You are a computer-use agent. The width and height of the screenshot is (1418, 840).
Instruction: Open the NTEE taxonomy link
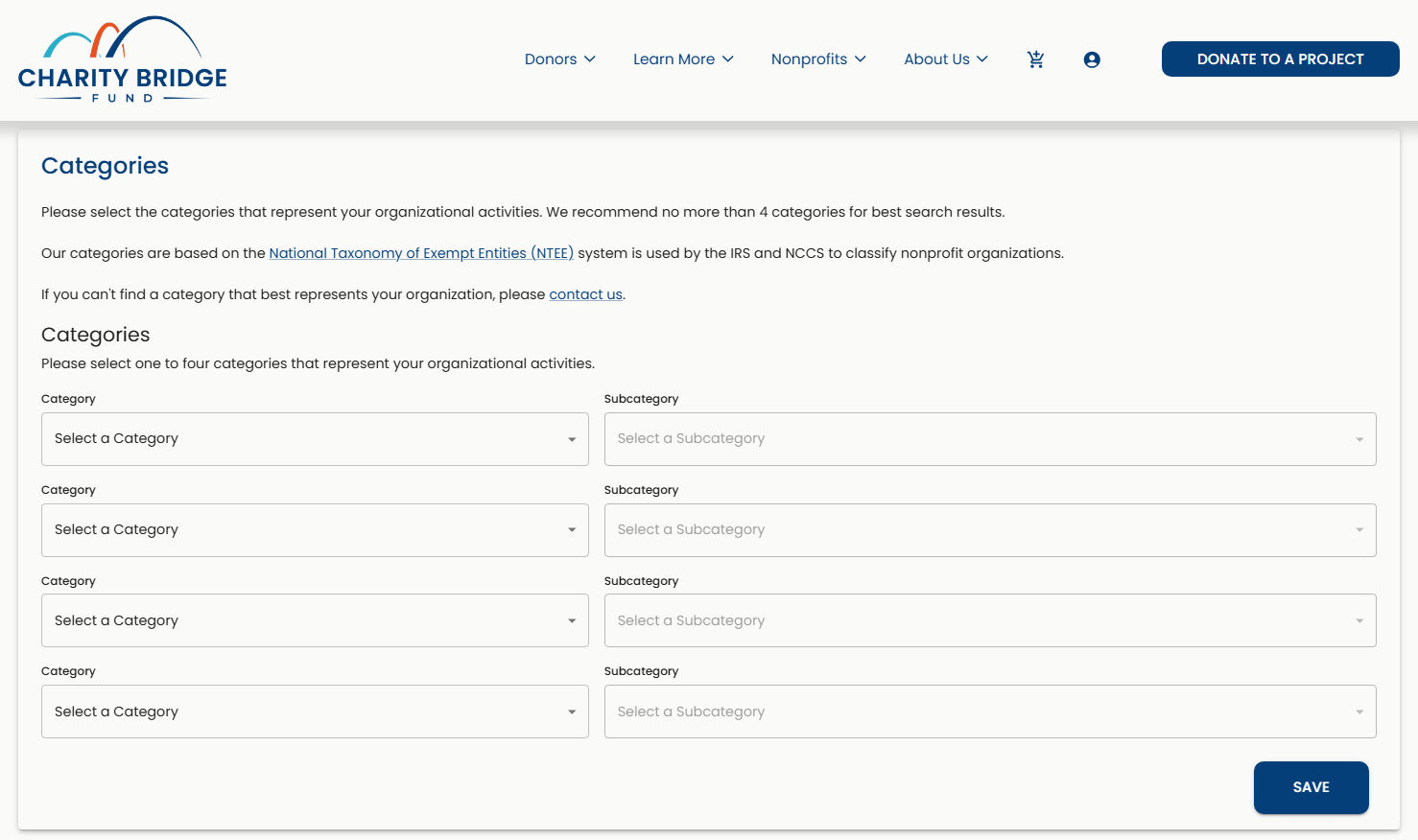coord(421,253)
